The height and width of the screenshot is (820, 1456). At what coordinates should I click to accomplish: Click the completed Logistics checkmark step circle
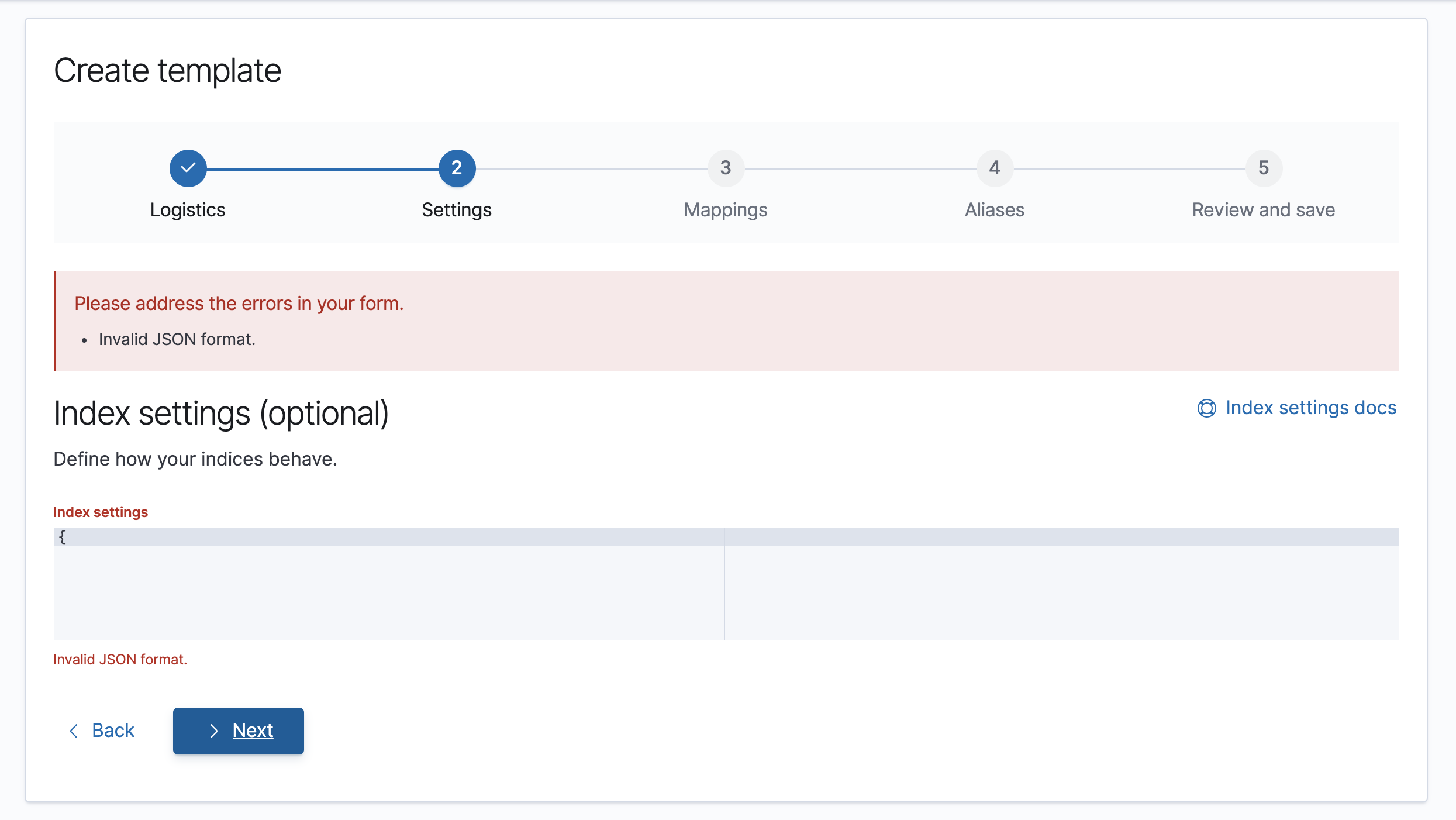(x=188, y=168)
